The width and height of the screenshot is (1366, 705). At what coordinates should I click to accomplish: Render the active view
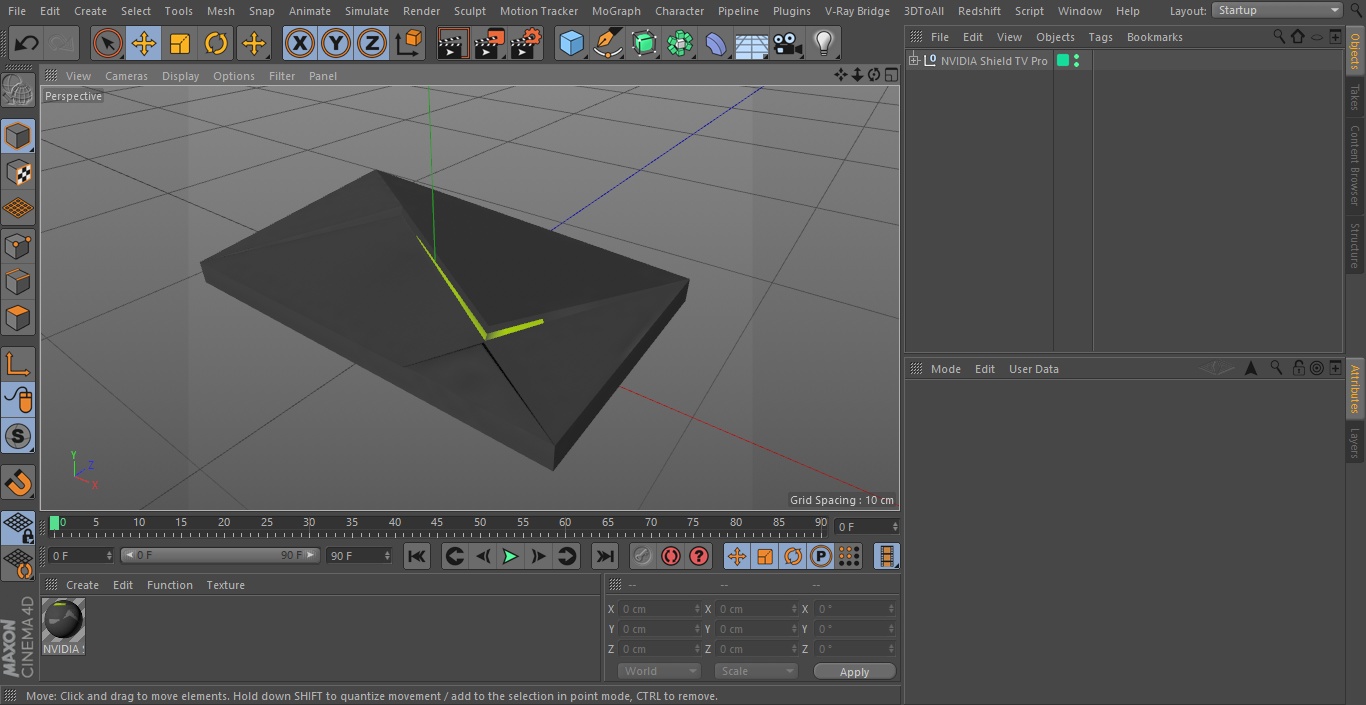(x=453, y=44)
